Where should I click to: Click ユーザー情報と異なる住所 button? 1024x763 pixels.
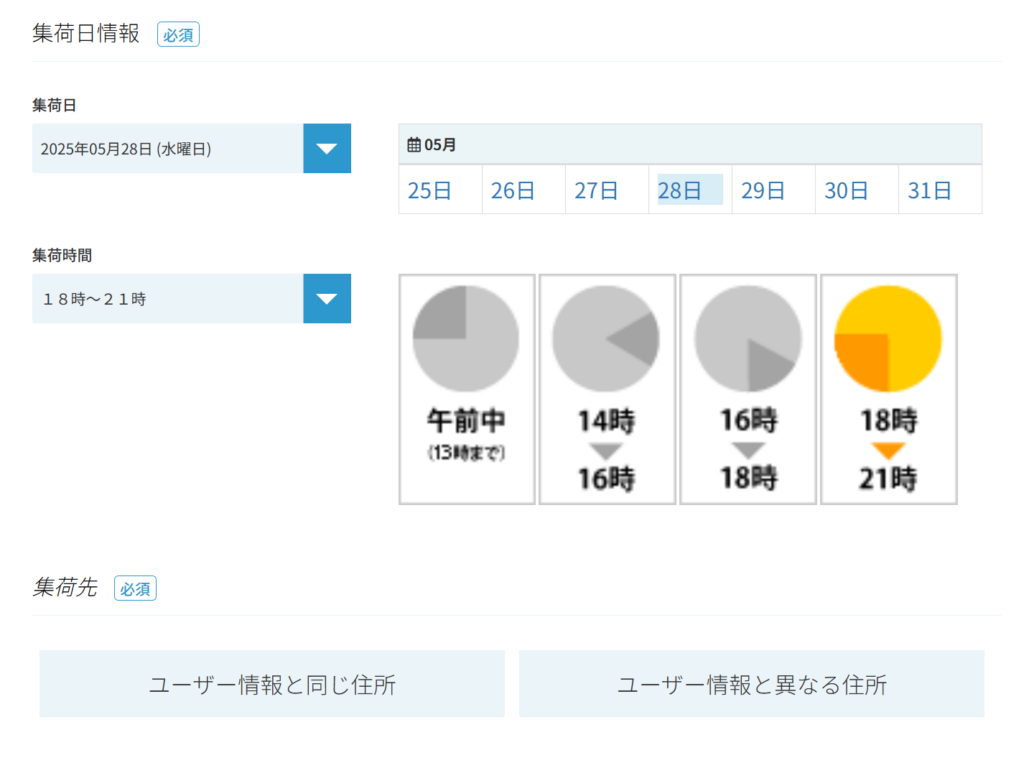coord(751,685)
